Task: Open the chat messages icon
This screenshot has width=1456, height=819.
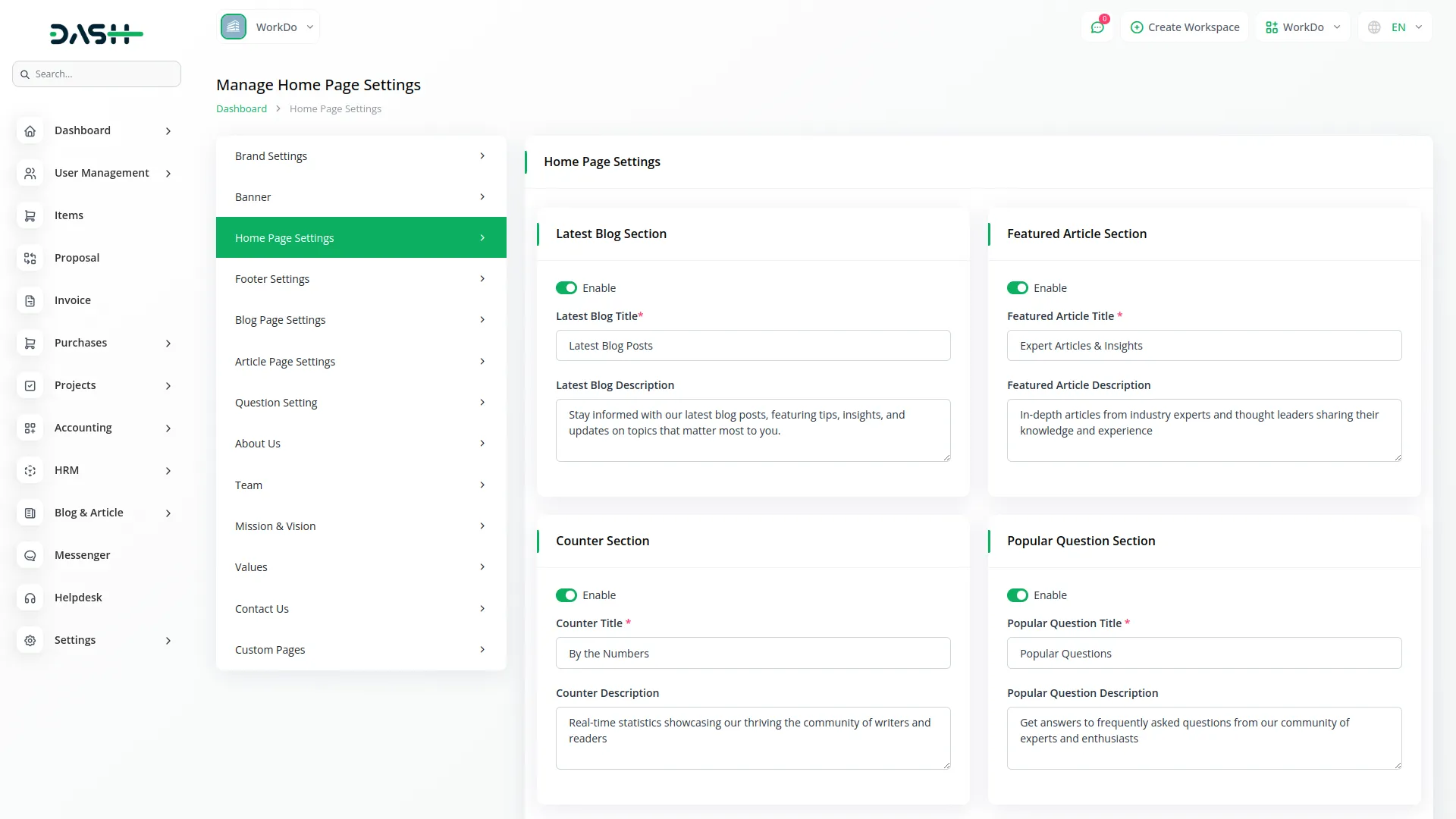Action: pos(1097,27)
